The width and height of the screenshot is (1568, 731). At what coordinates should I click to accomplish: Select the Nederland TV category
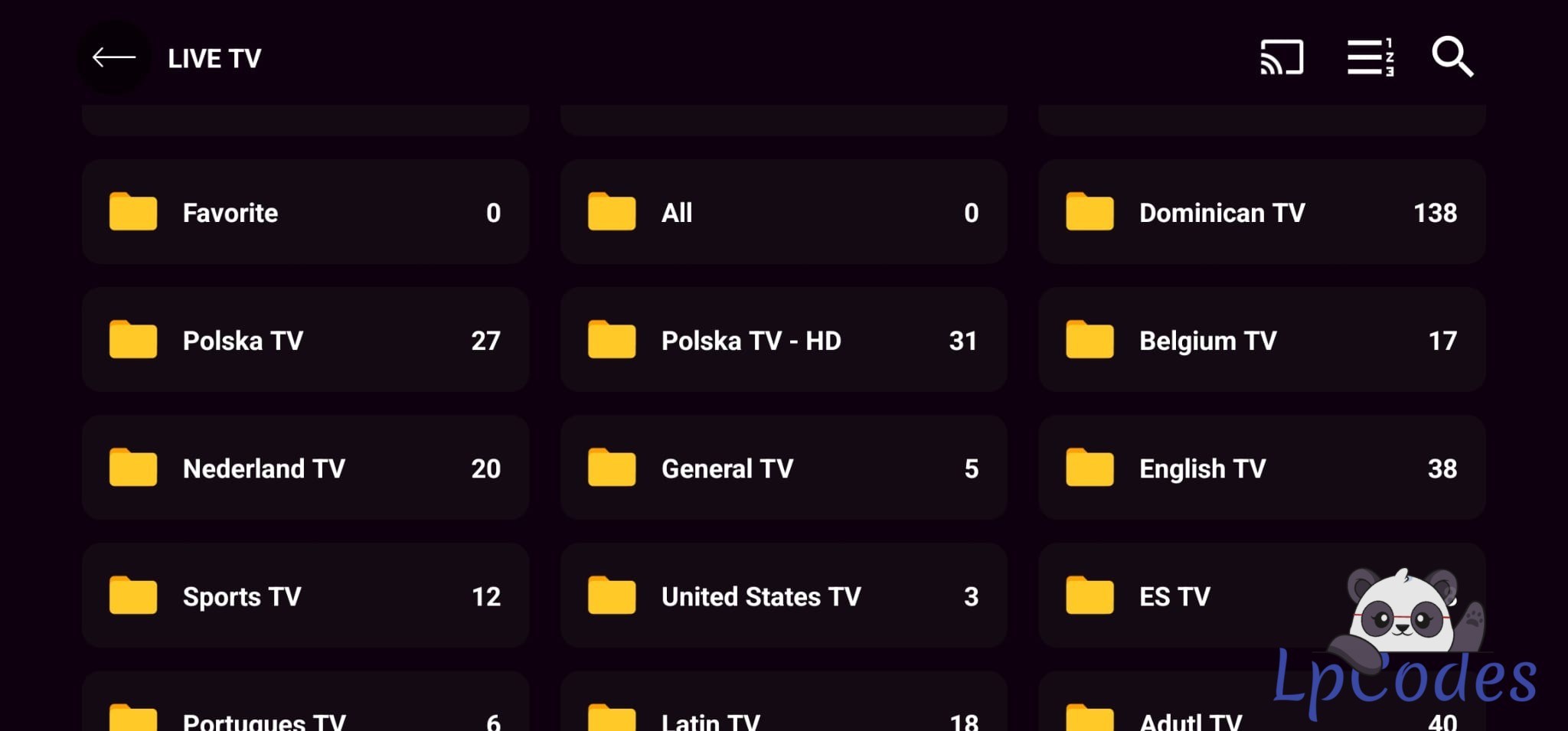click(305, 468)
